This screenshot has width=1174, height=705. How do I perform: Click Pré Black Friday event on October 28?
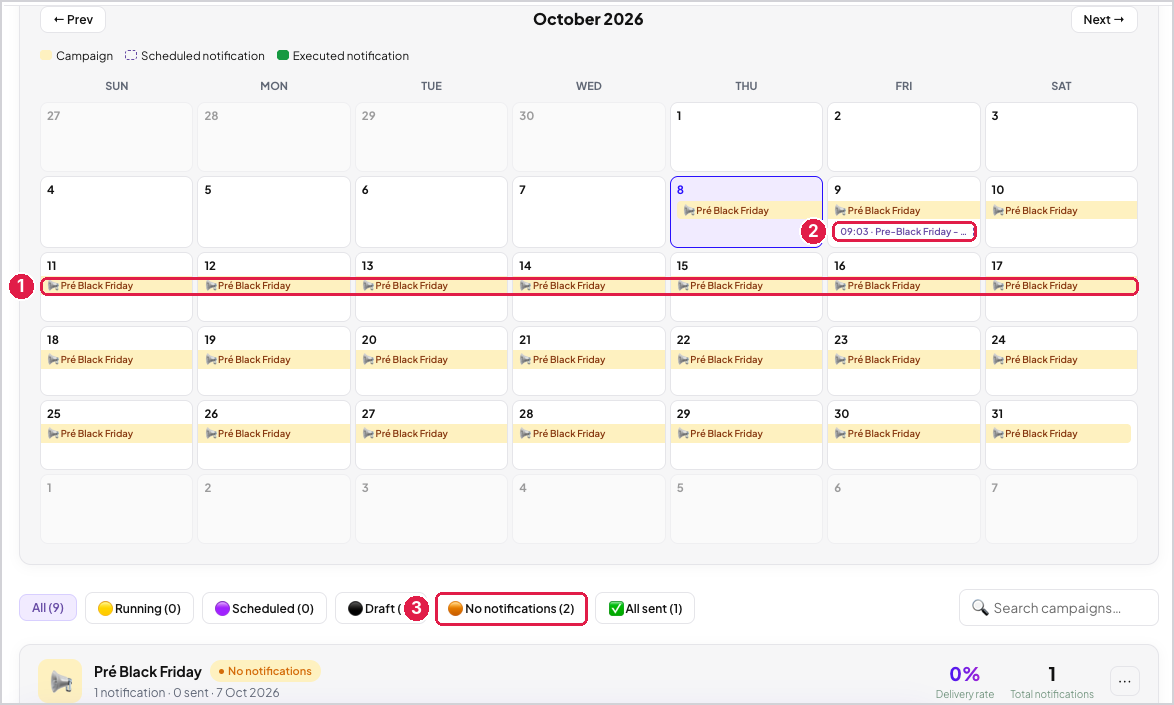click(588, 433)
